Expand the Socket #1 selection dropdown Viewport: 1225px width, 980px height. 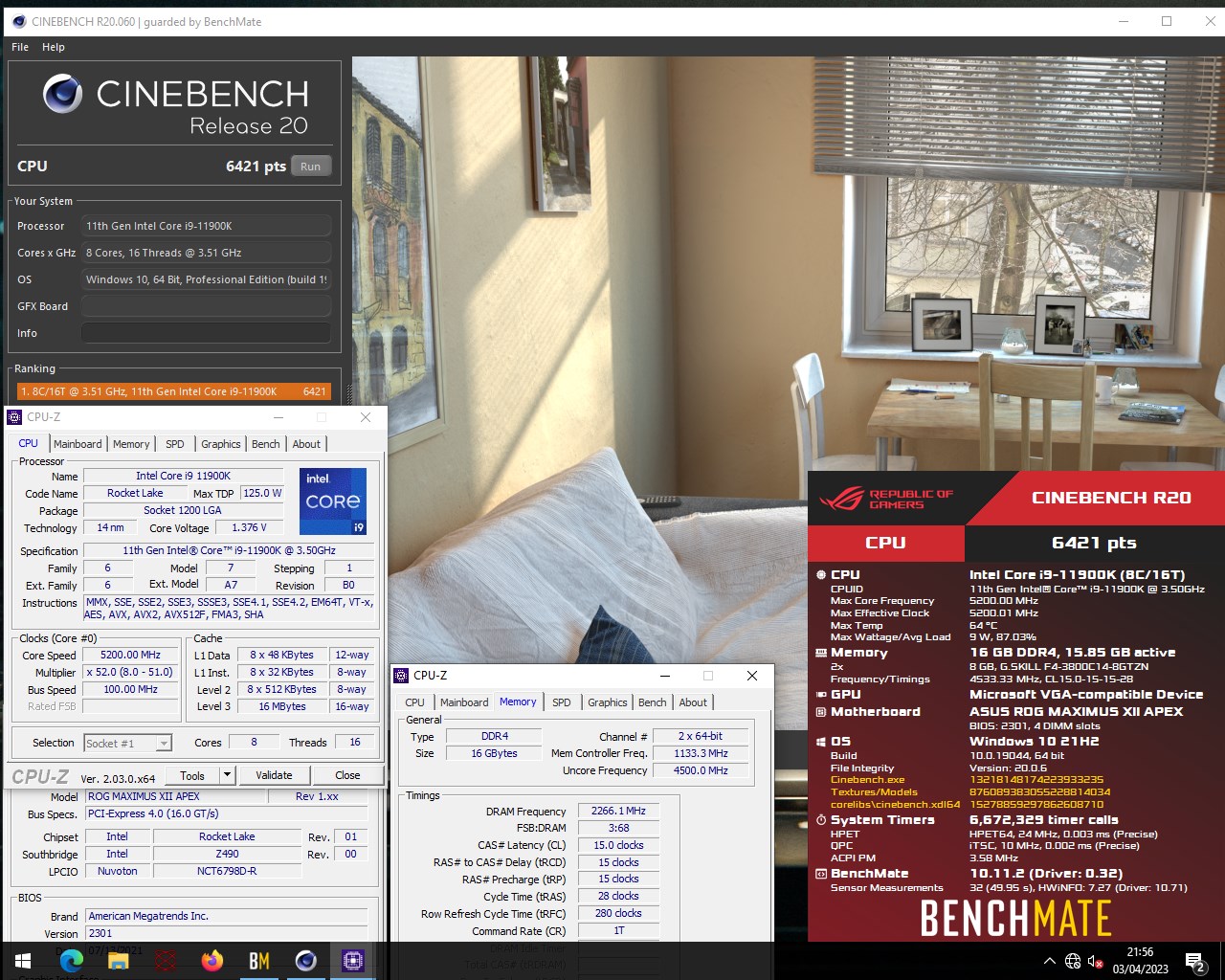point(164,744)
